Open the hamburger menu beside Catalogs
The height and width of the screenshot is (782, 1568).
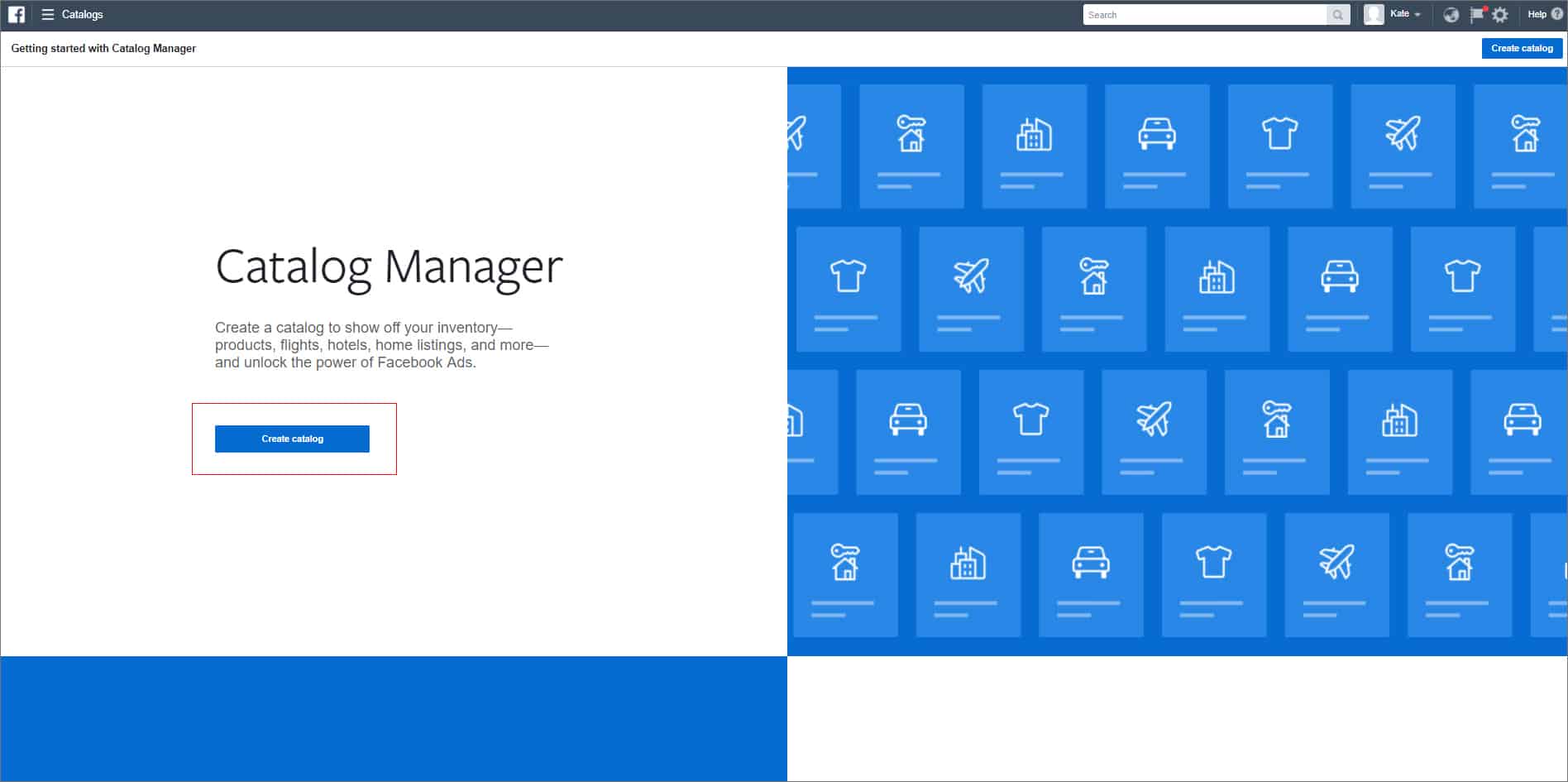click(x=48, y=15)
